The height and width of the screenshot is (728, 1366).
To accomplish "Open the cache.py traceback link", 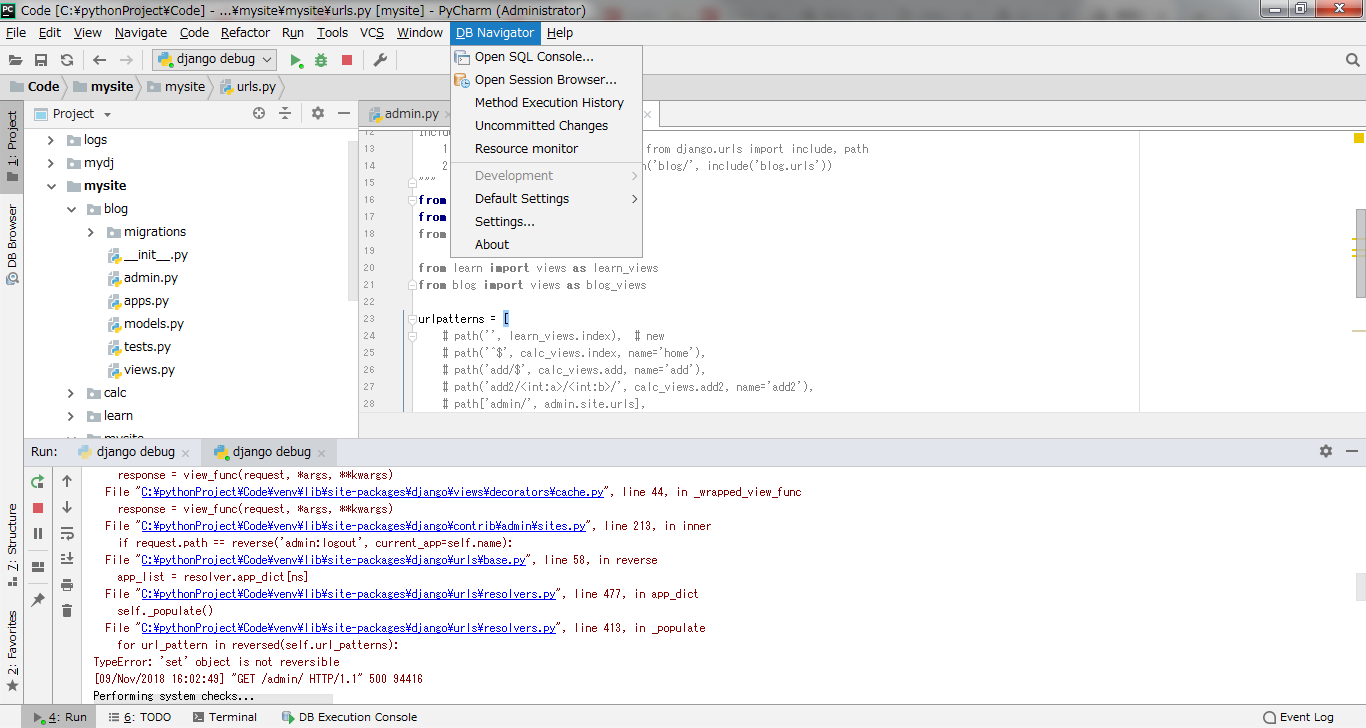I will [373, 492].
